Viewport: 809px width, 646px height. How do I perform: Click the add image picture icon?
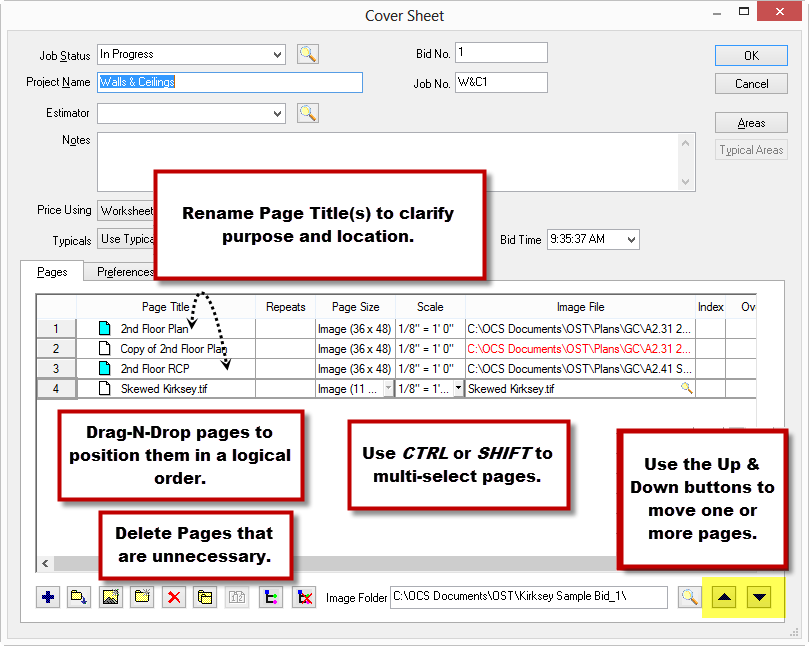click(x=110, y=597)
